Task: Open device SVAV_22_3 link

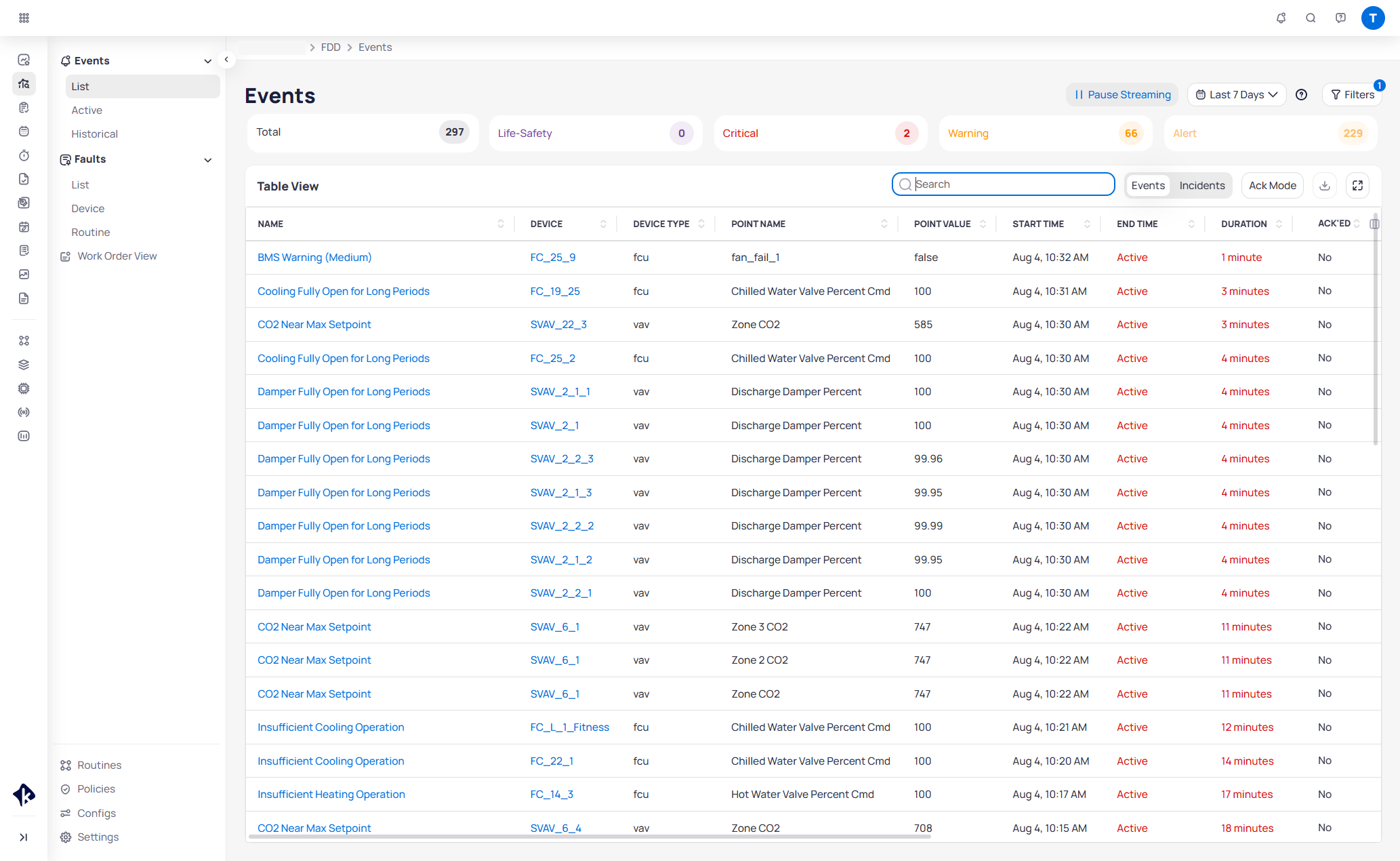Action: (558, 325)
